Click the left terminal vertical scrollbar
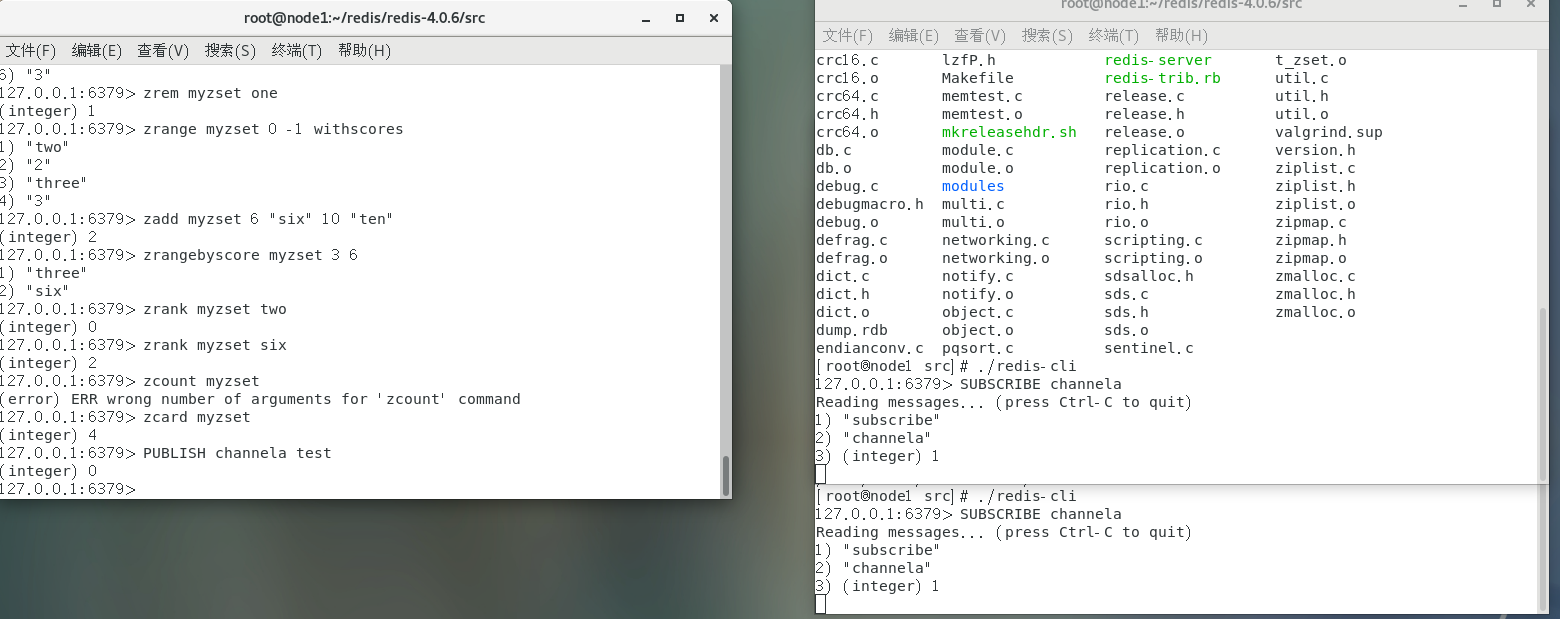 [x=726, y=476]
